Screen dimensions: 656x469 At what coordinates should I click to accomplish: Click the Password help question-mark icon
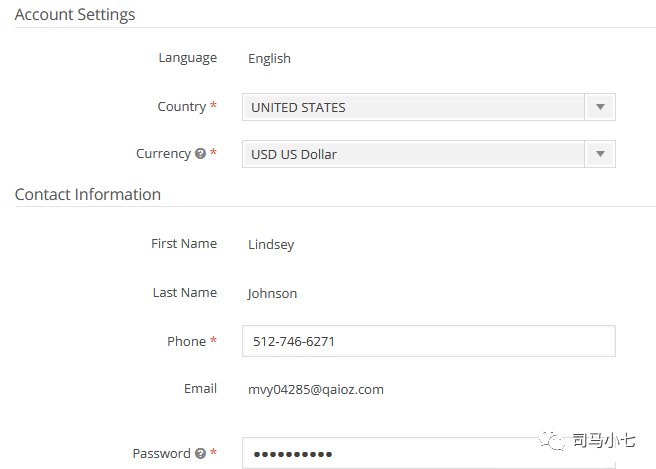(x=201, y=454)
